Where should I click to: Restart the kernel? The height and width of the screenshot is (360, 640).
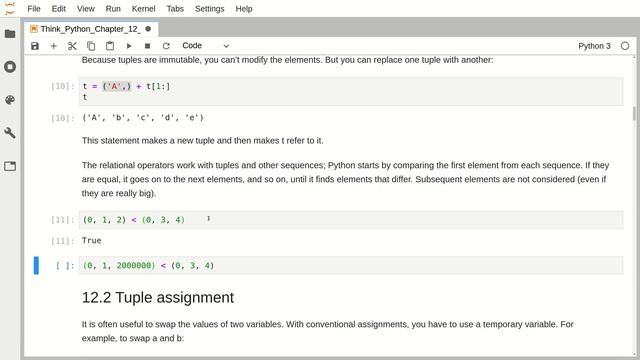(166, 46)
